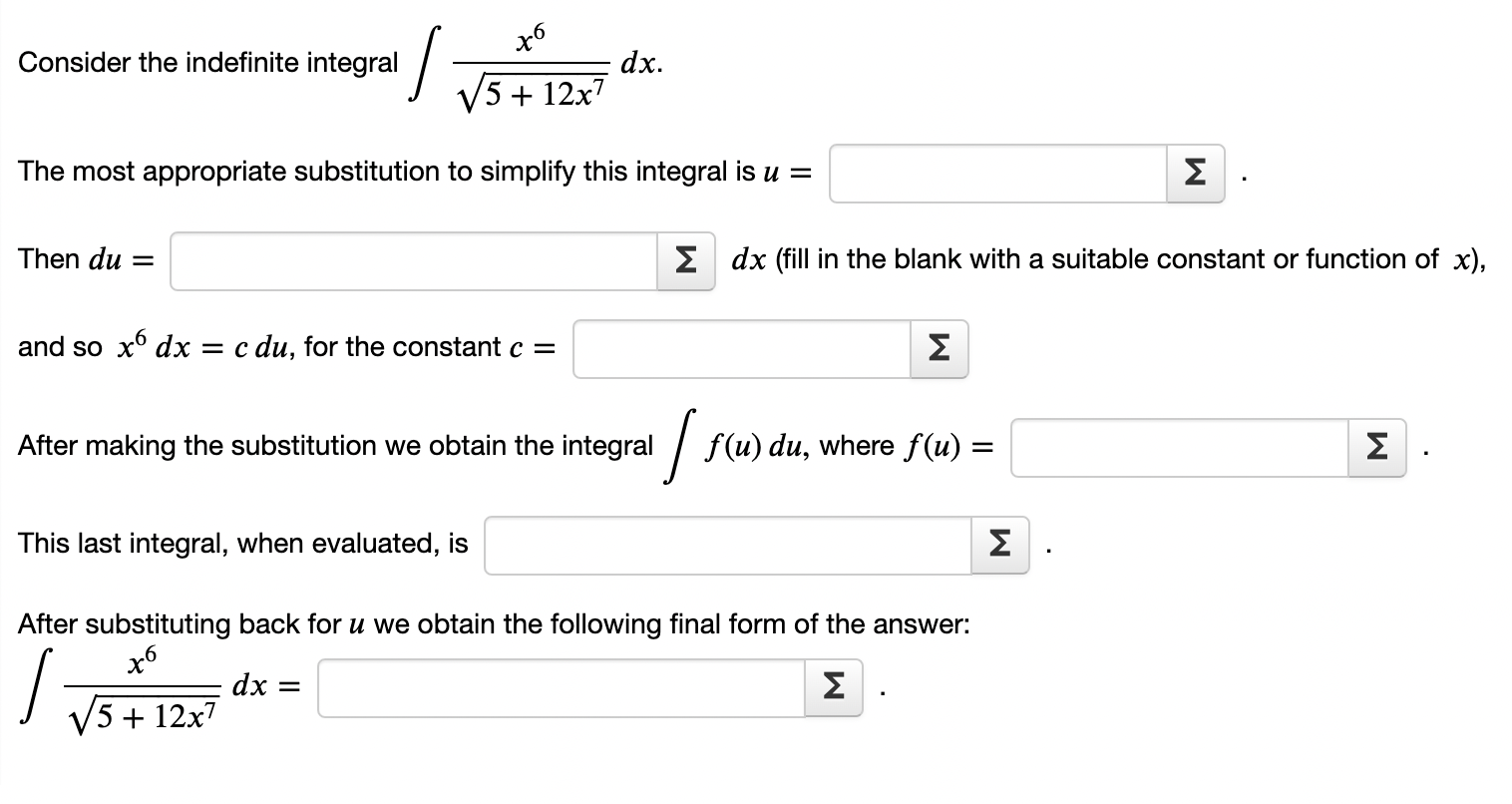Click the final answer box after substituting back
Viewport: 1512px width, 804px height.
click(x=559, y=686)
